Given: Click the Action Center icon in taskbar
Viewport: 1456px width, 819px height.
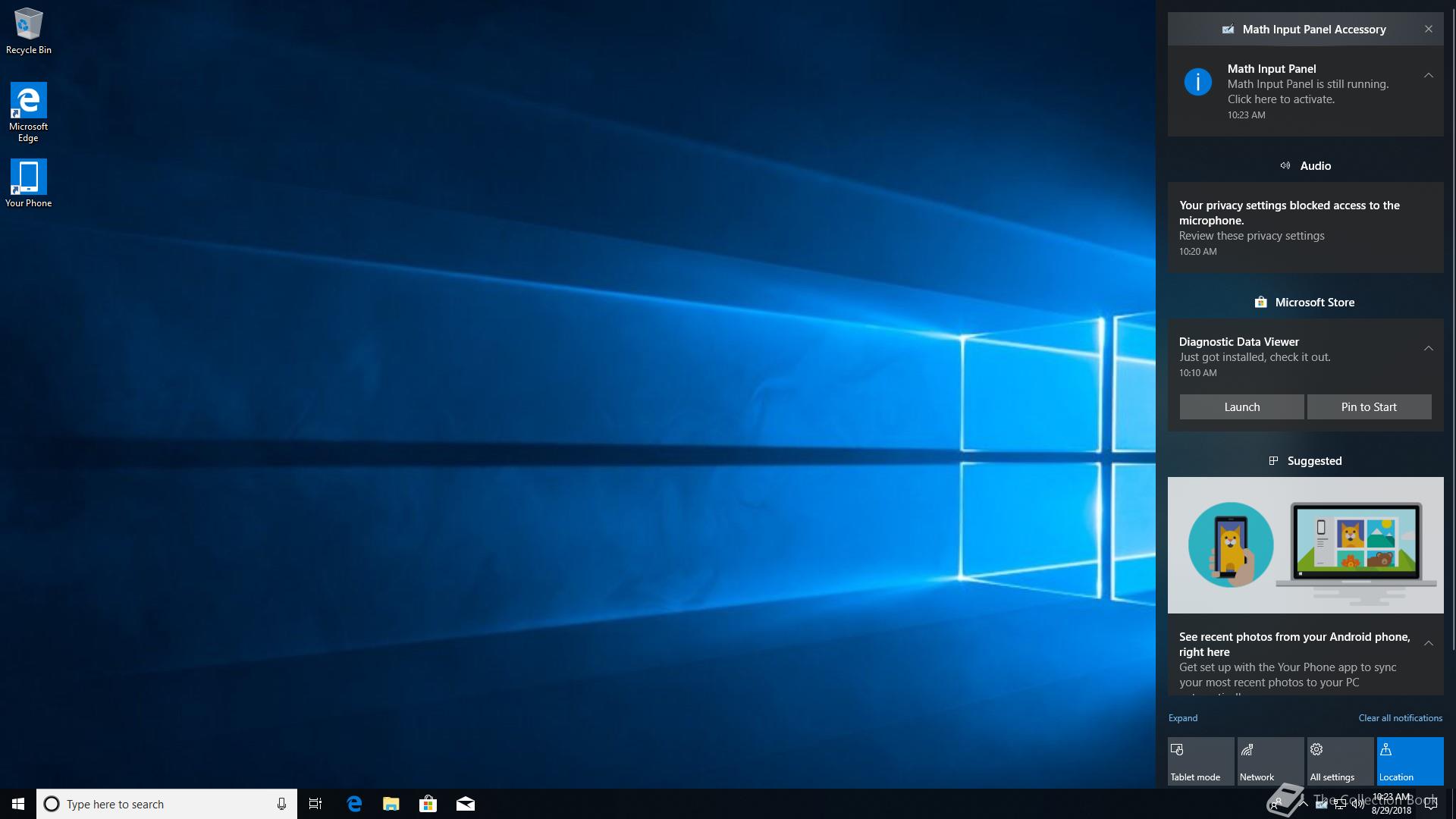Looking at the screenshot, I should (x=1431, y=804).
